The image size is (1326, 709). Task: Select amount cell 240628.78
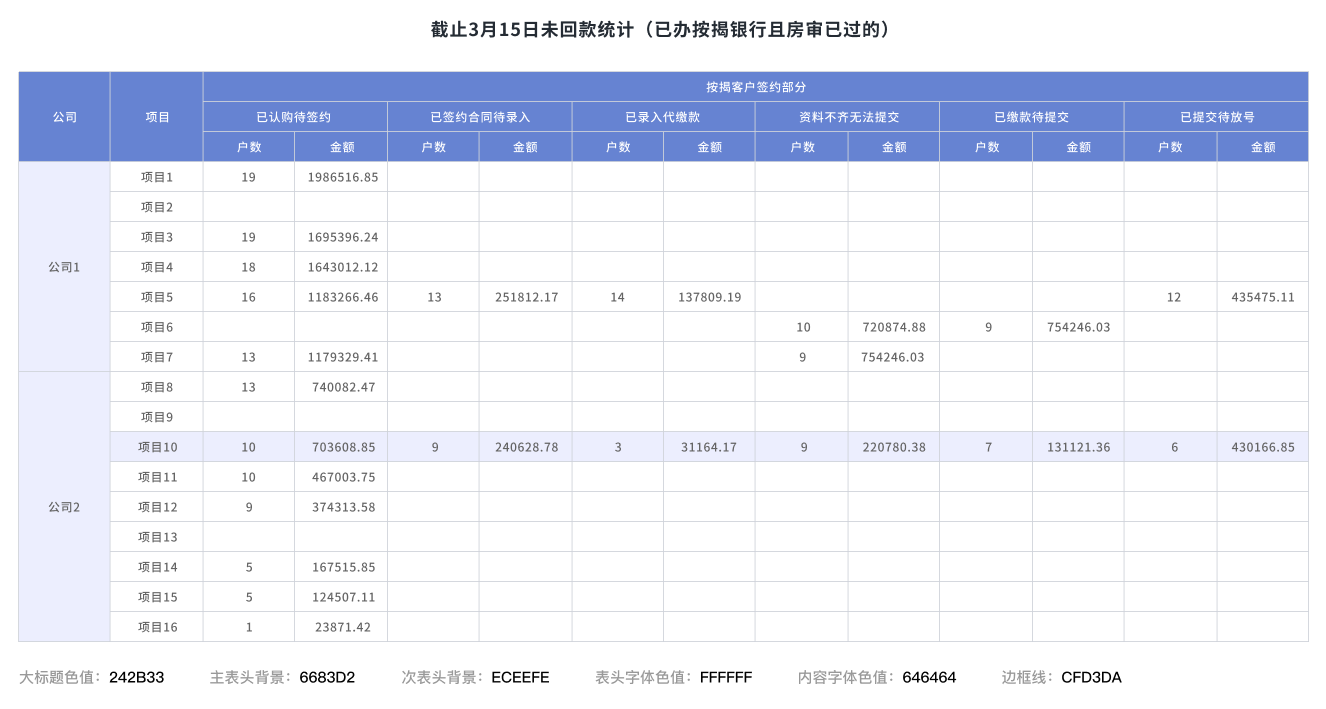click(x=526, y=447)
